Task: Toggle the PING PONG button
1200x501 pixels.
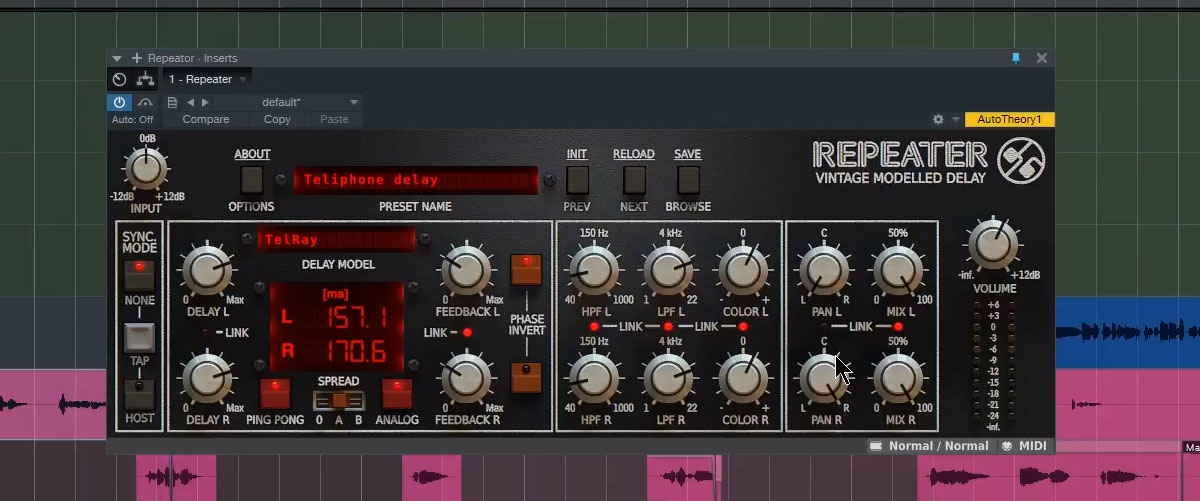Action: pos(275,394)
